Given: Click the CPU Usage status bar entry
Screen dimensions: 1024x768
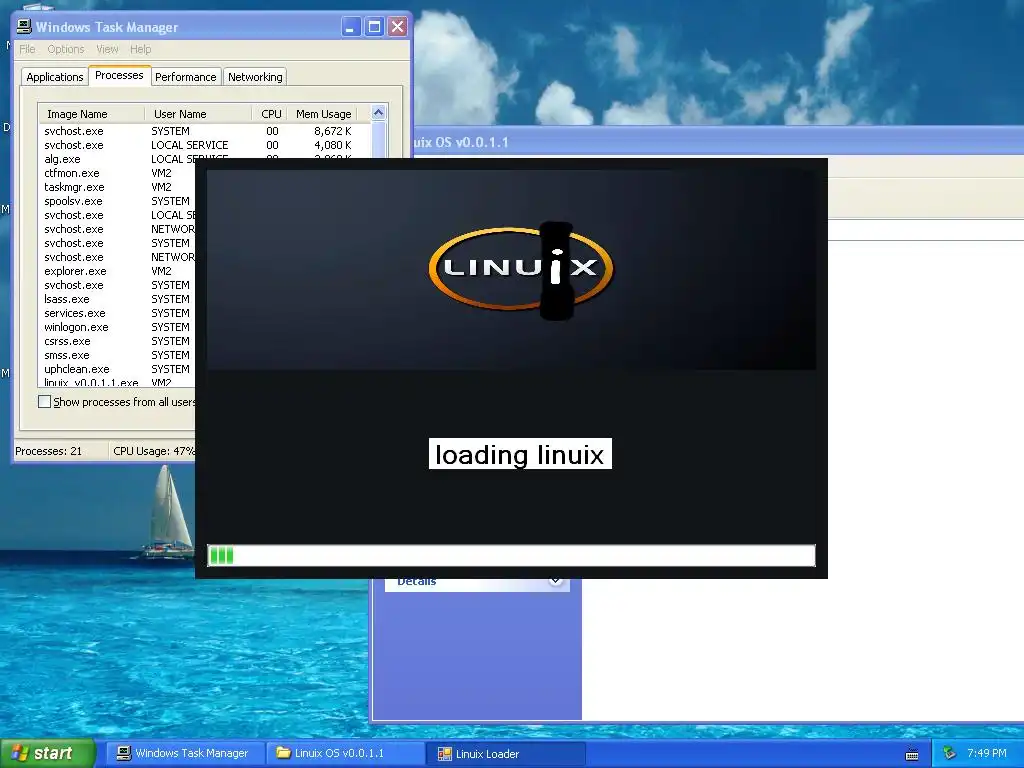Looking at the screenshot, I should point(154,451).
